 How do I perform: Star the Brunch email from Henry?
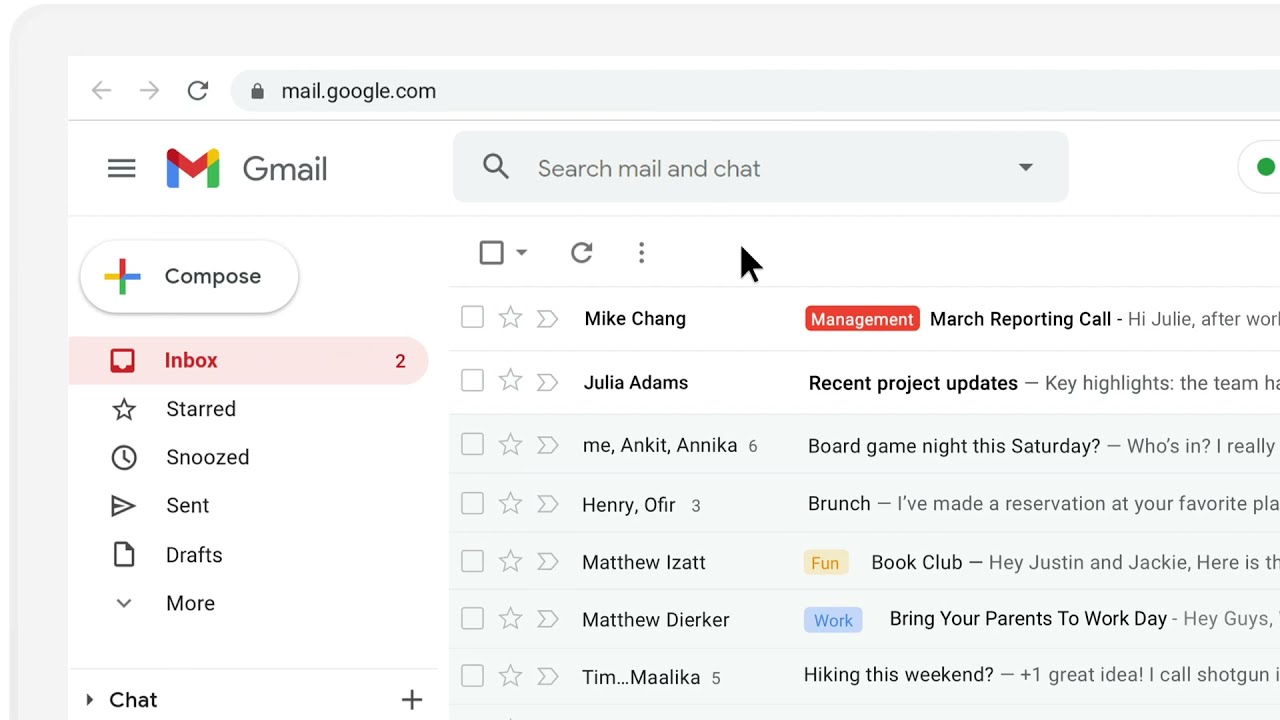(x=510, y=503)
